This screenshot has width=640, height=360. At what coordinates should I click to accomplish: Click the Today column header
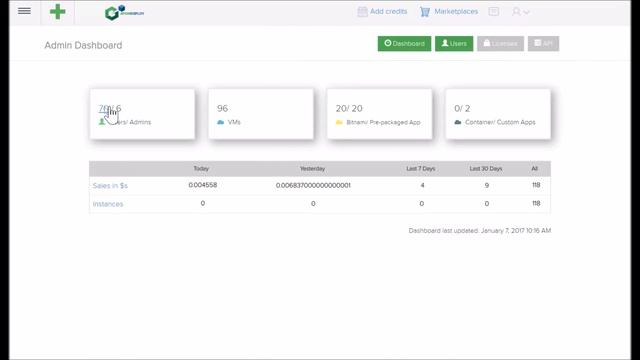201,169
